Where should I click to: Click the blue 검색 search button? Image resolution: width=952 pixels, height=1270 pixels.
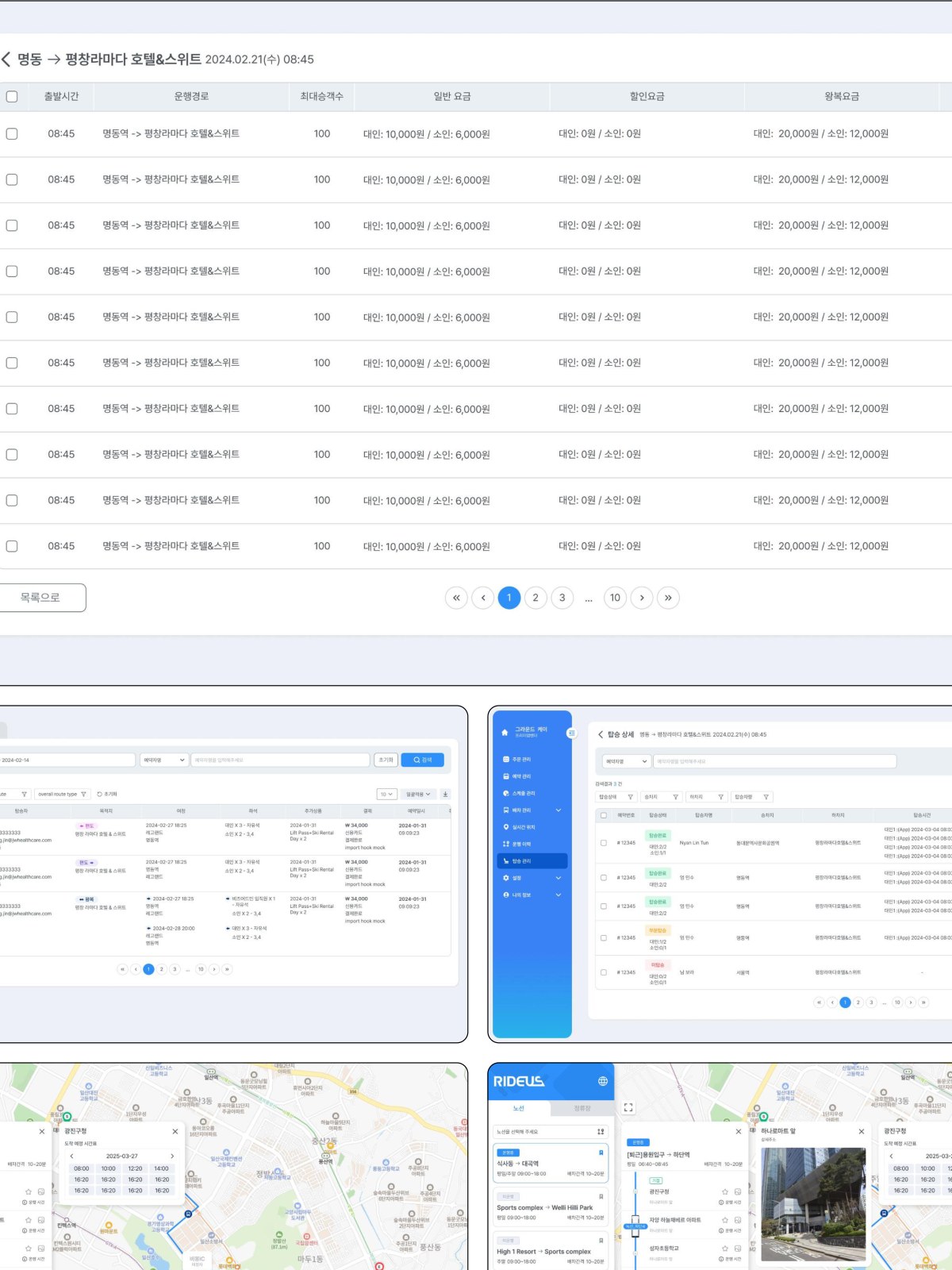[x=422, y=760]
